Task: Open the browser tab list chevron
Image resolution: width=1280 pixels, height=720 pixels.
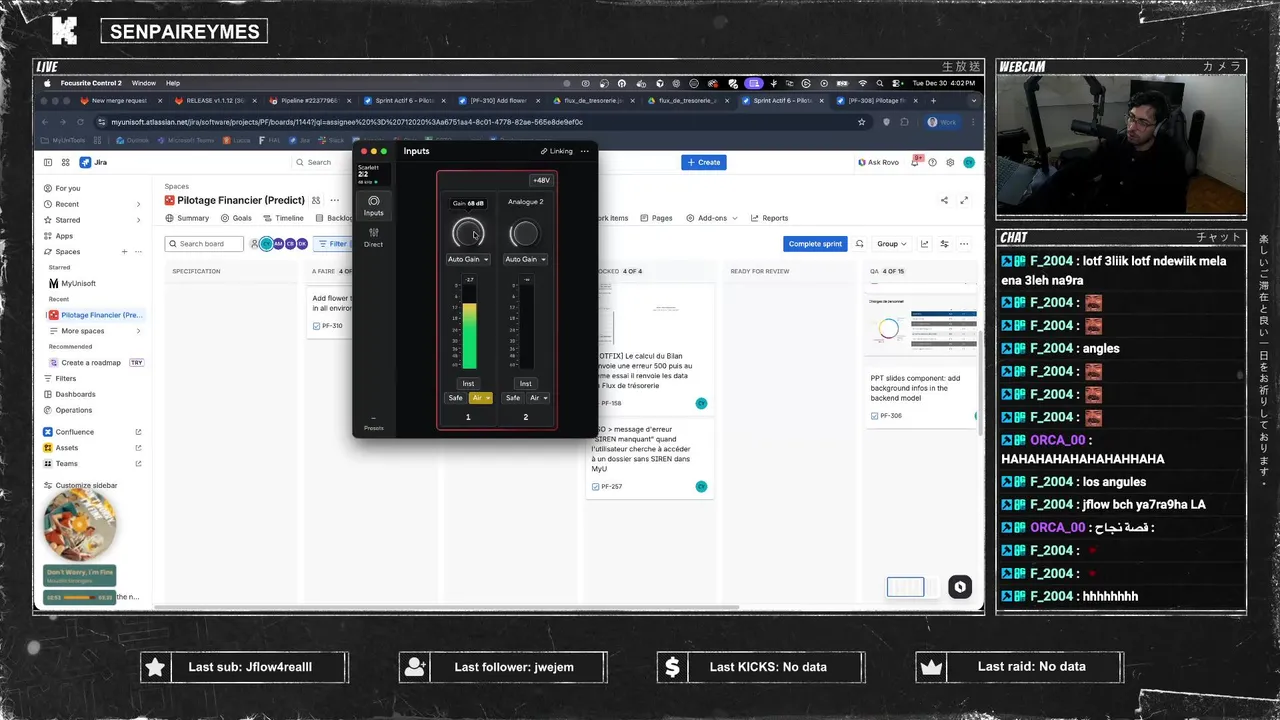Action: (x=973, y=100)
